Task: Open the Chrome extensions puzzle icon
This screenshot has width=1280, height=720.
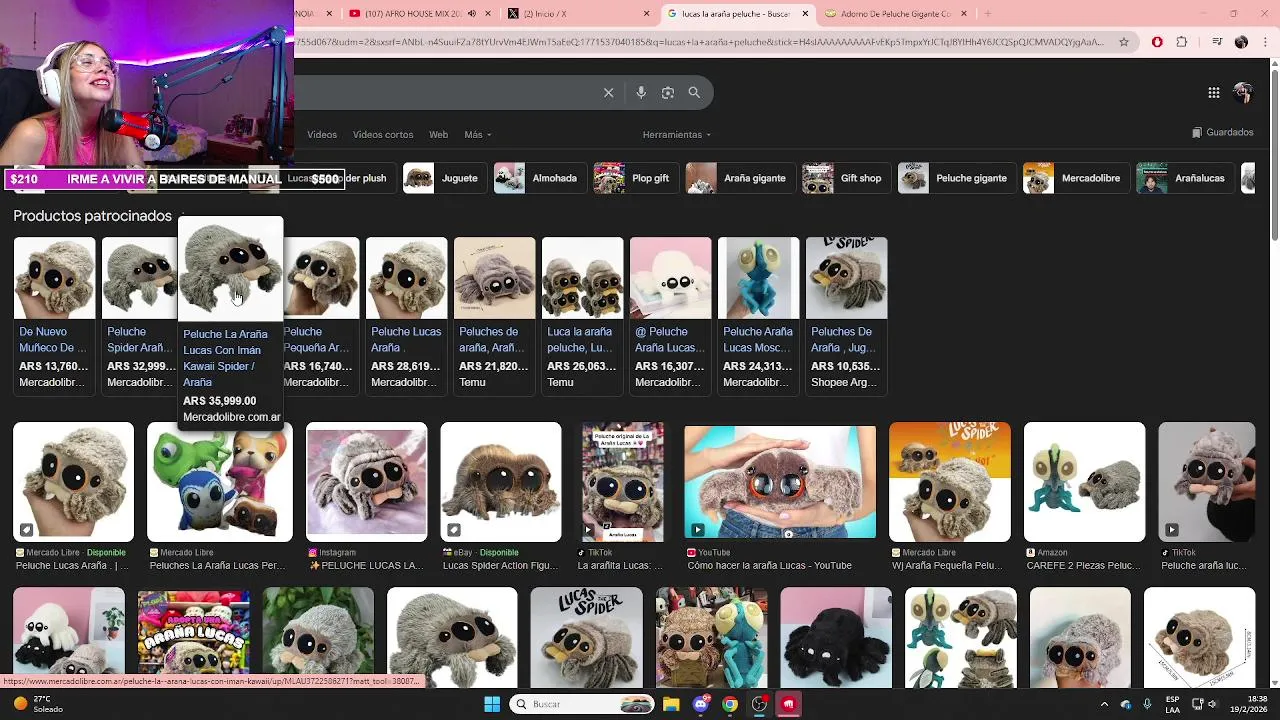Action: pos(1182,42)
